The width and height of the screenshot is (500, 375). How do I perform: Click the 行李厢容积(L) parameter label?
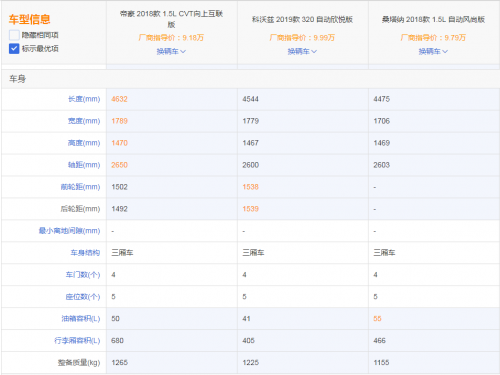click(x=77, y=341)
